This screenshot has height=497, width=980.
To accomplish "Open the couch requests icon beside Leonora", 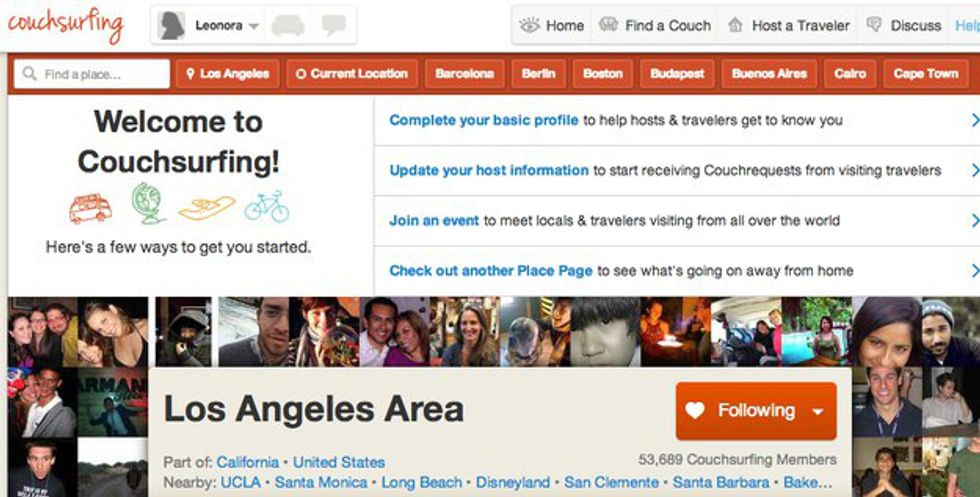I will pos(288,25).
